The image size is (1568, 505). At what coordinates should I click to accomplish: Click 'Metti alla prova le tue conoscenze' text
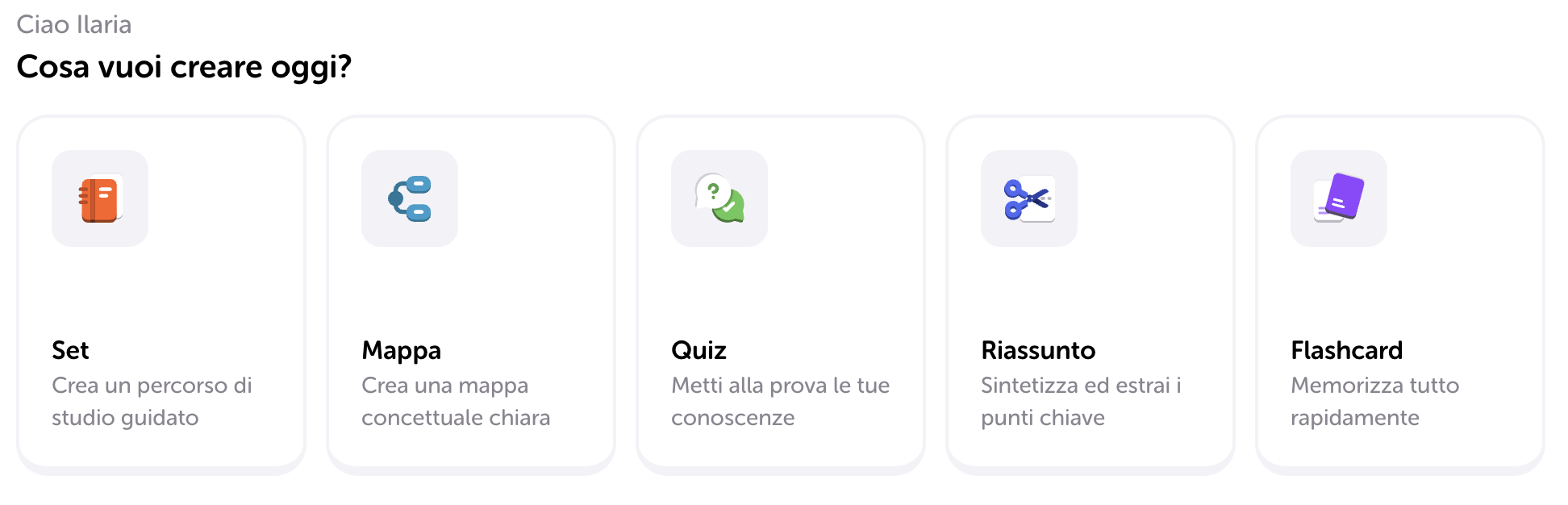780,401
